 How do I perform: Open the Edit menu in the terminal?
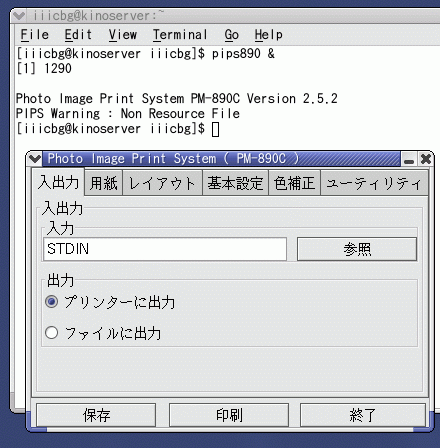tap(78, 35)
